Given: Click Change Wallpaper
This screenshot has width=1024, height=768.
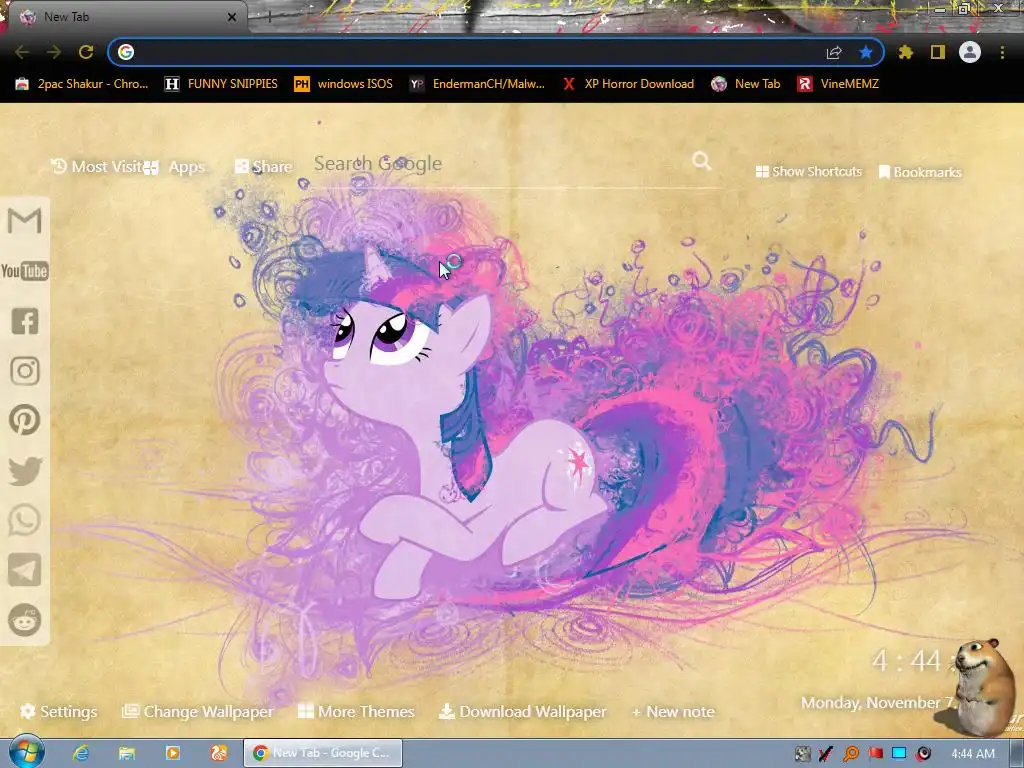Looking at the screenshot, I should coord(198,711).
